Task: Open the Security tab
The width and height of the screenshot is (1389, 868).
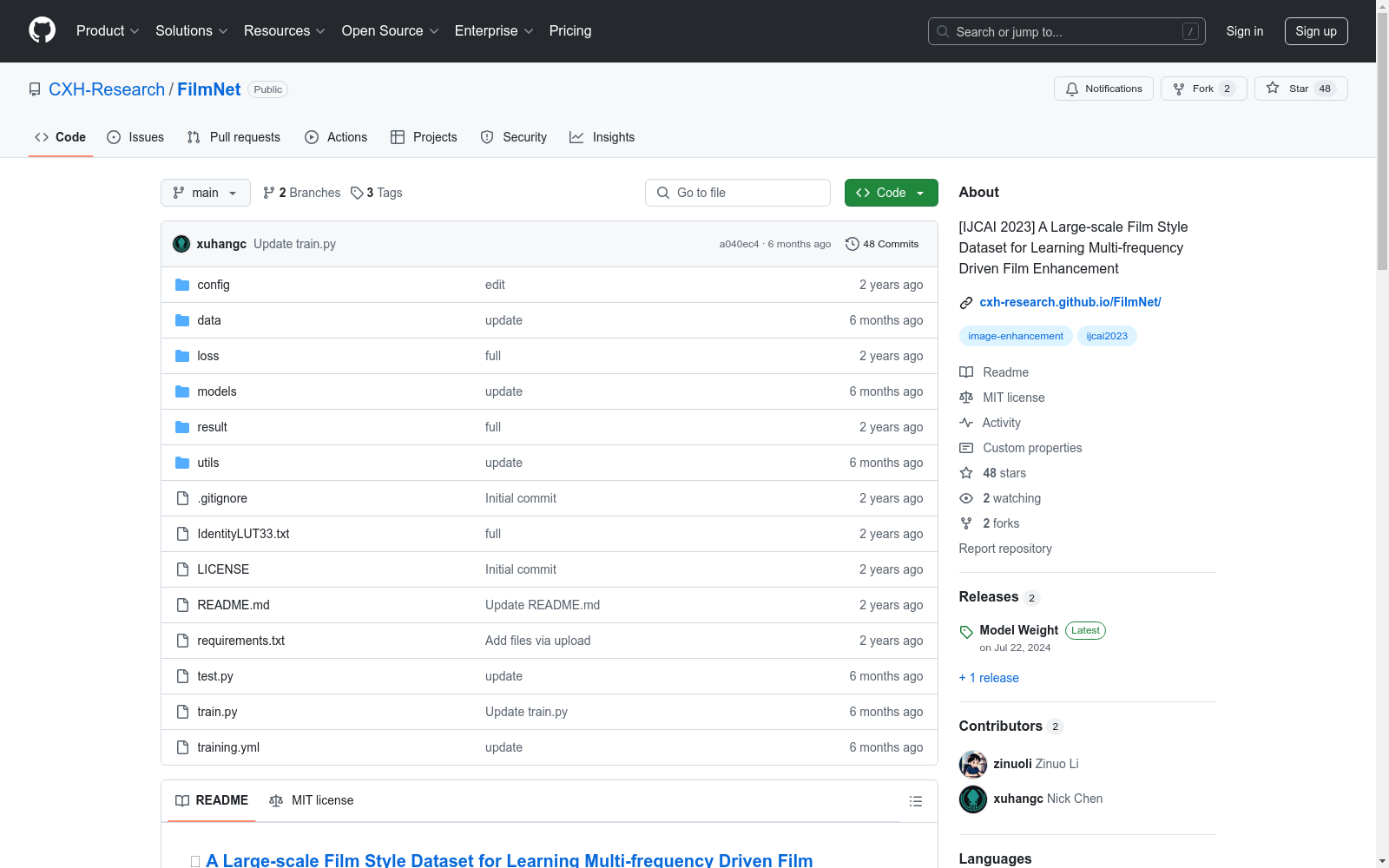Action: click(514, 137)
